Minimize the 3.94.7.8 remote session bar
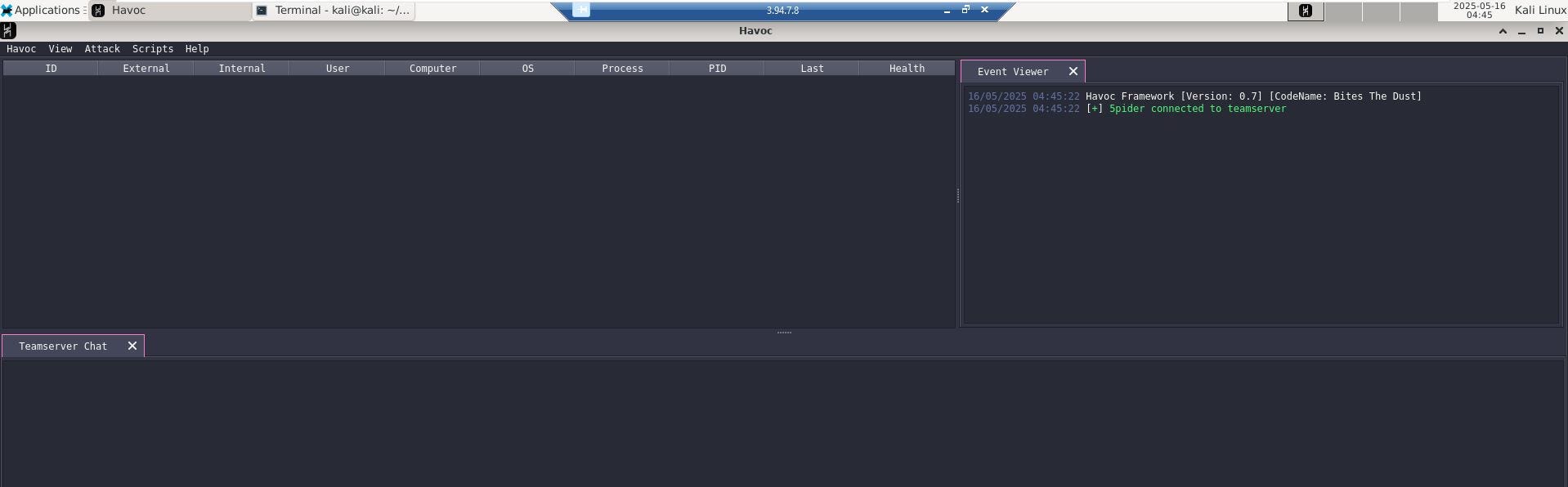1568x487 pixels. (x=947, y=11)
